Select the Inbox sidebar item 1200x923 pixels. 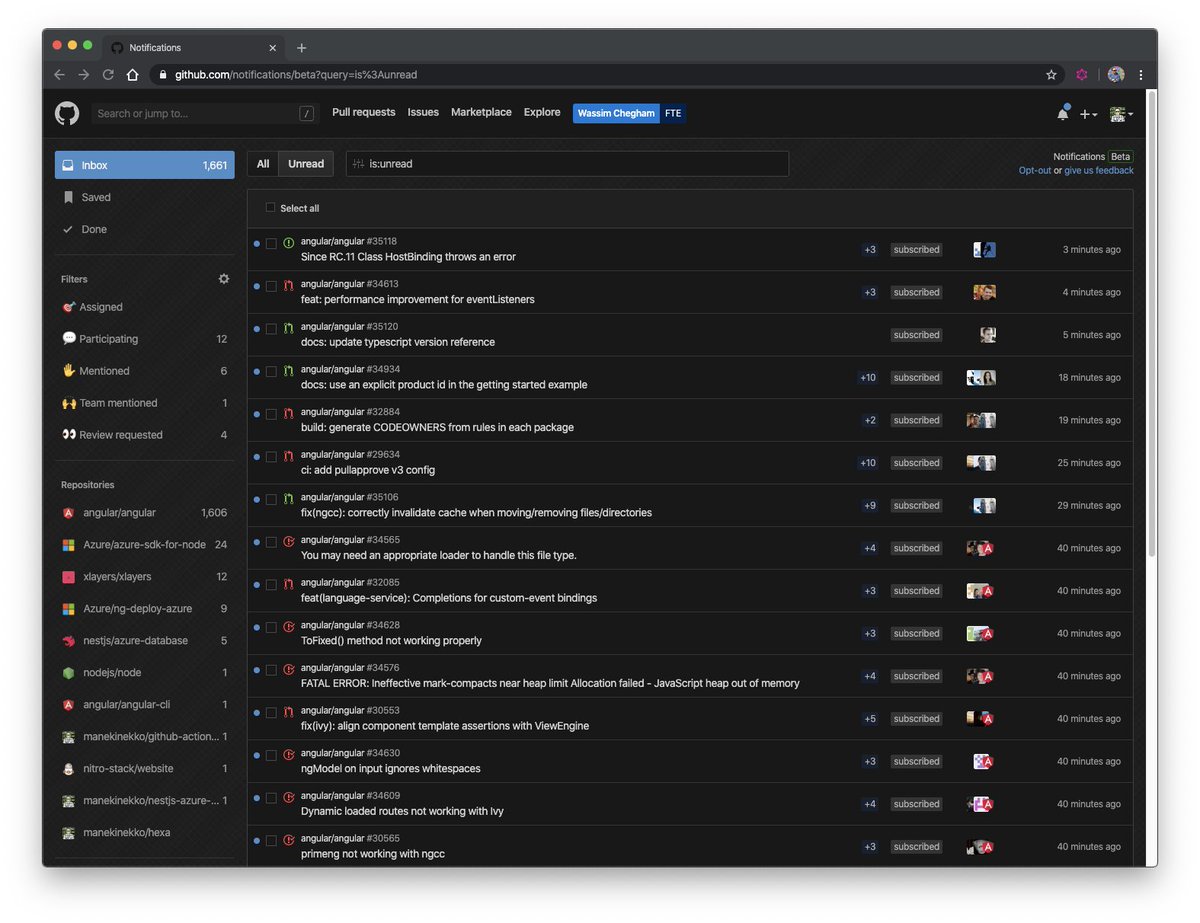click(145, 165)
